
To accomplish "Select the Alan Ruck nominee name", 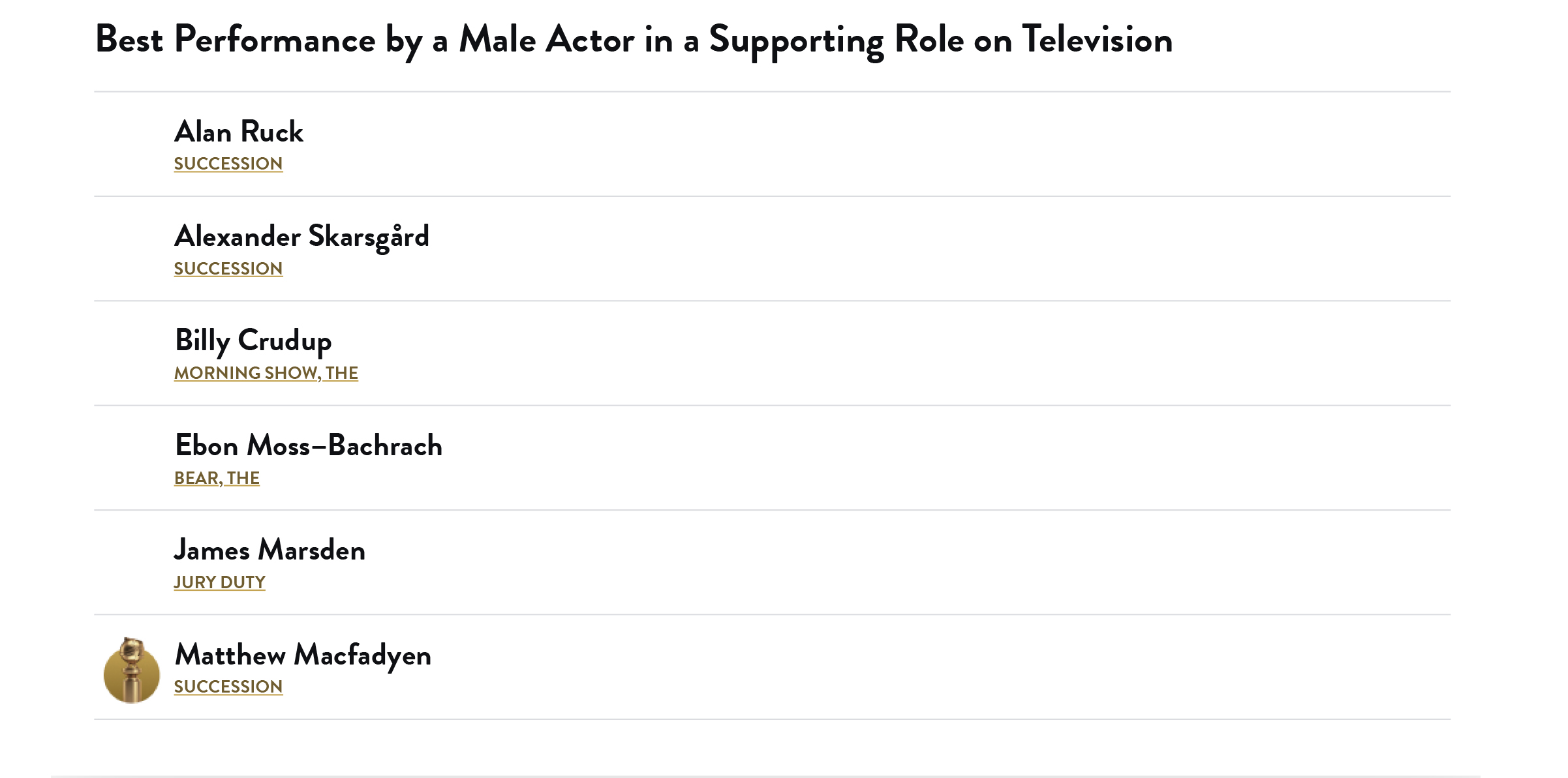I will click(x=239, y=132).
